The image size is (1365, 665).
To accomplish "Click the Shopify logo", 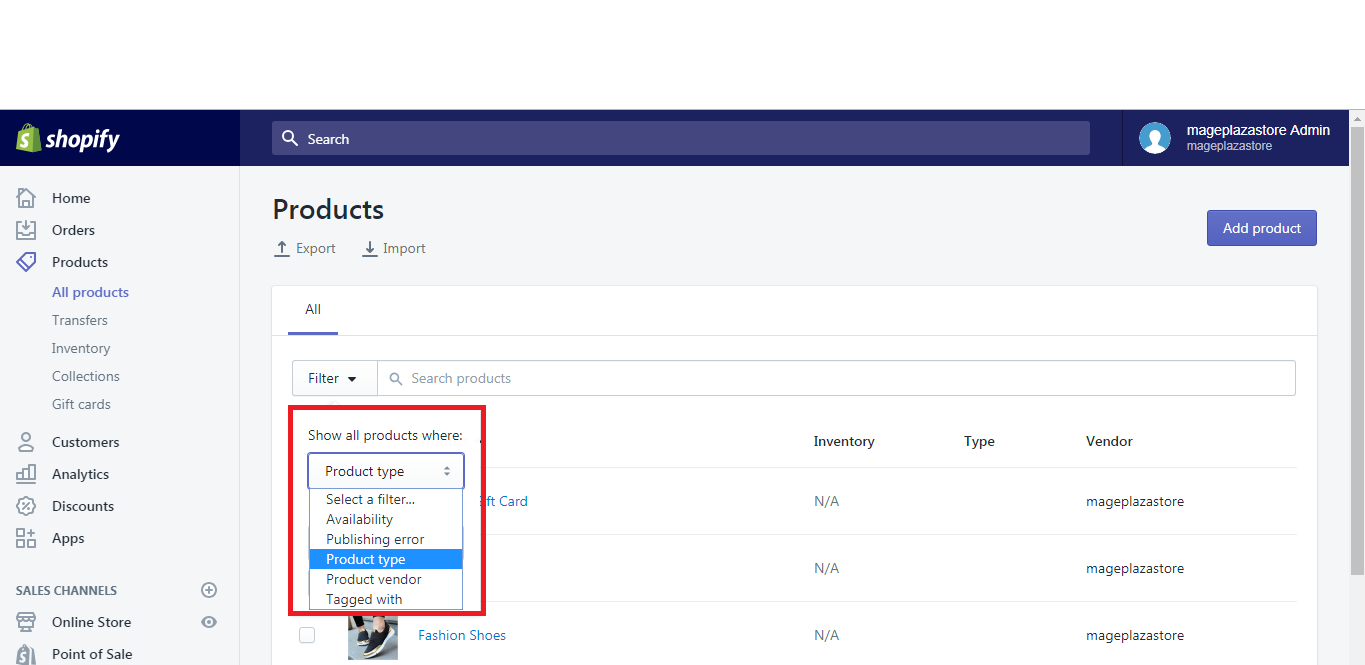I will (68, 139).
